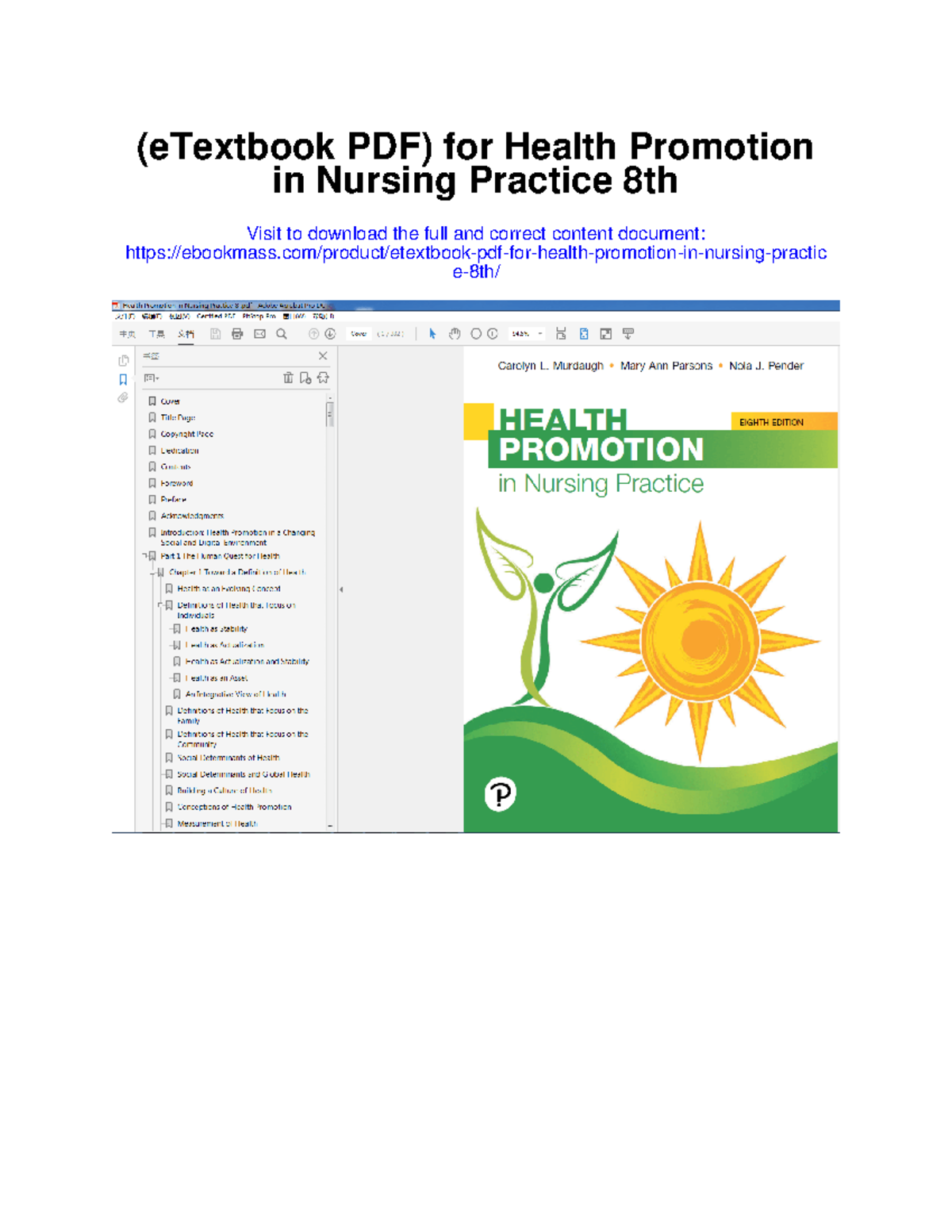Collapse Chapter 1 Toward a Definition expander
Image resolution: width=952 pixels, height=1232 pixels.
153,572
